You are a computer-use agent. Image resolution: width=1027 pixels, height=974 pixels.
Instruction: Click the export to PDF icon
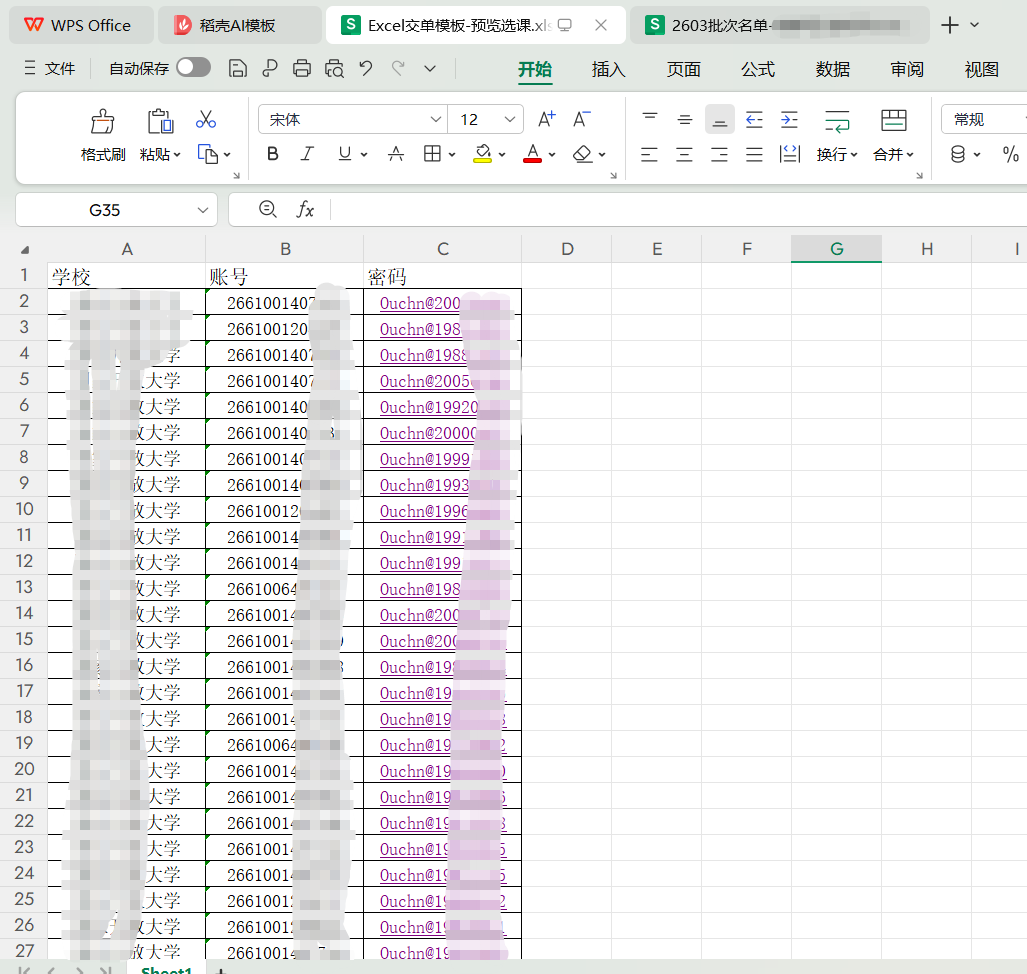(x=270, y=68)
